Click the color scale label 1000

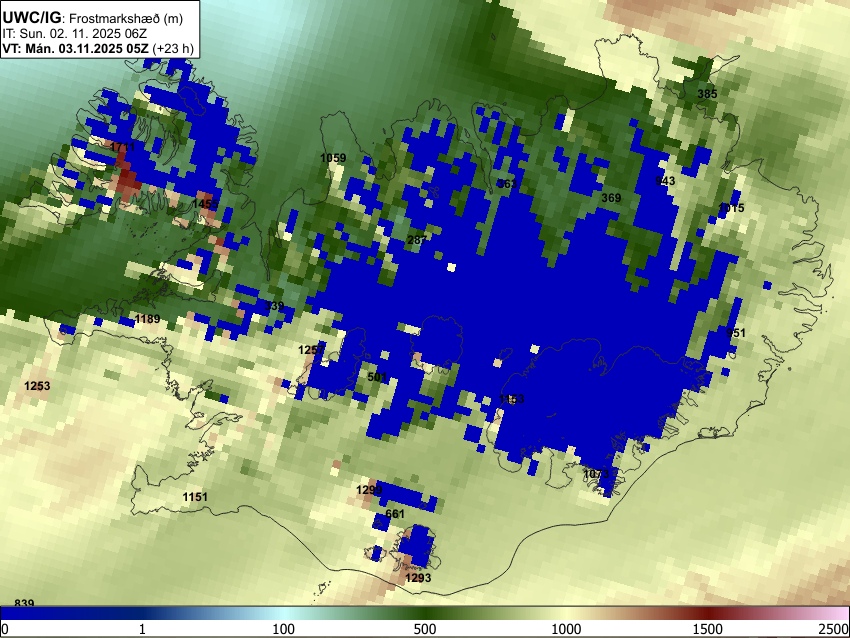566,629
